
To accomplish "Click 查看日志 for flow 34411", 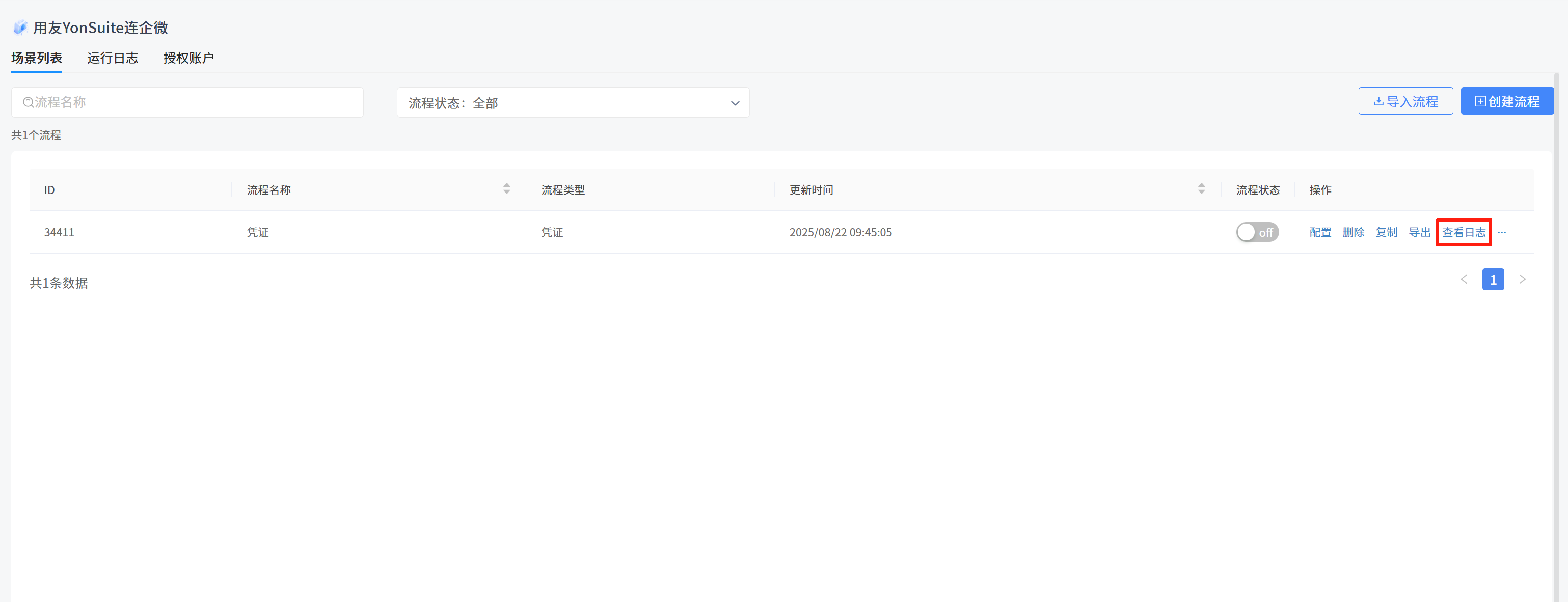I will point(1463,233).
